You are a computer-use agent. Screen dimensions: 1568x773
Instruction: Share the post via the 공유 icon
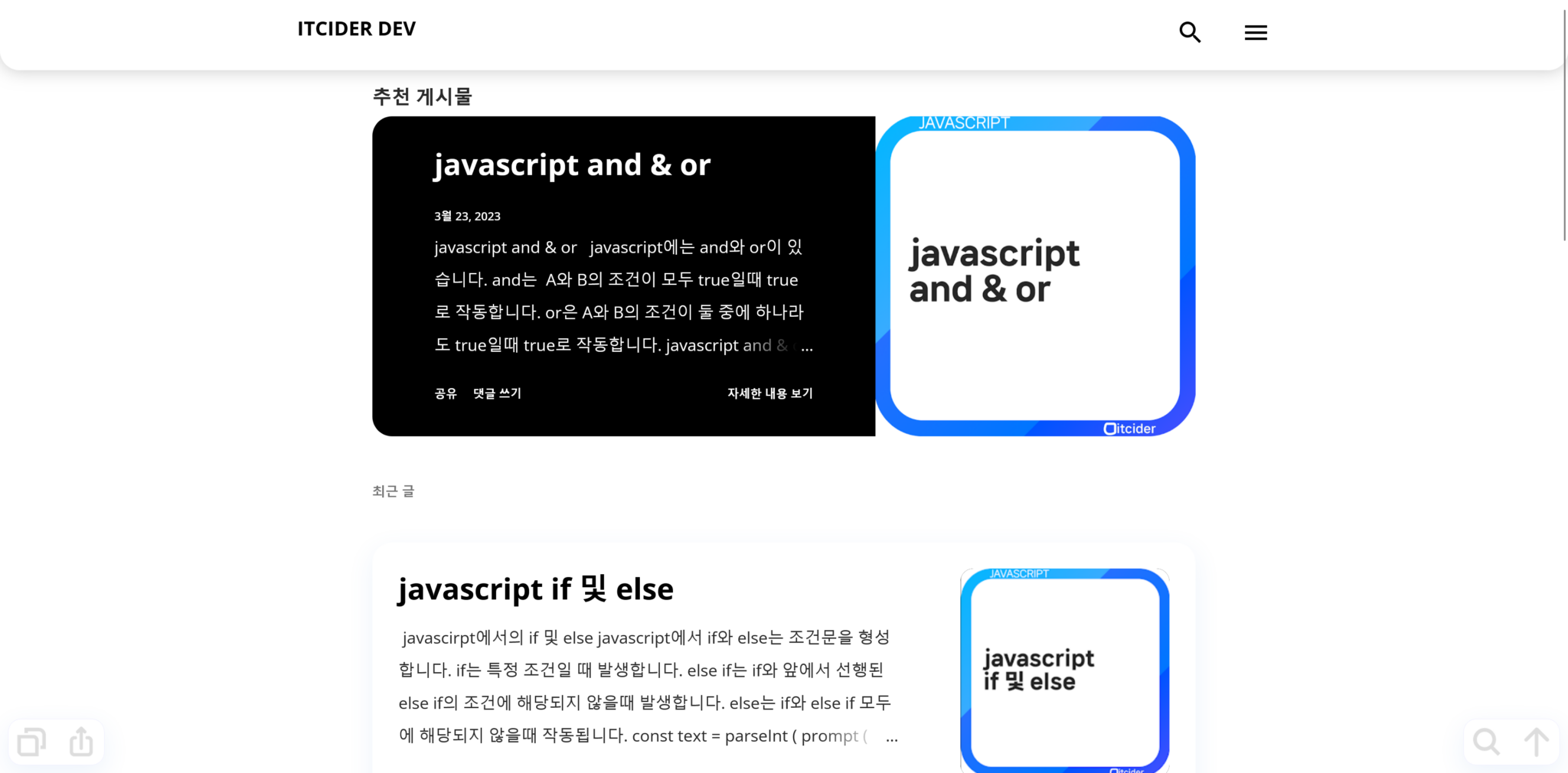coord(445,393)
